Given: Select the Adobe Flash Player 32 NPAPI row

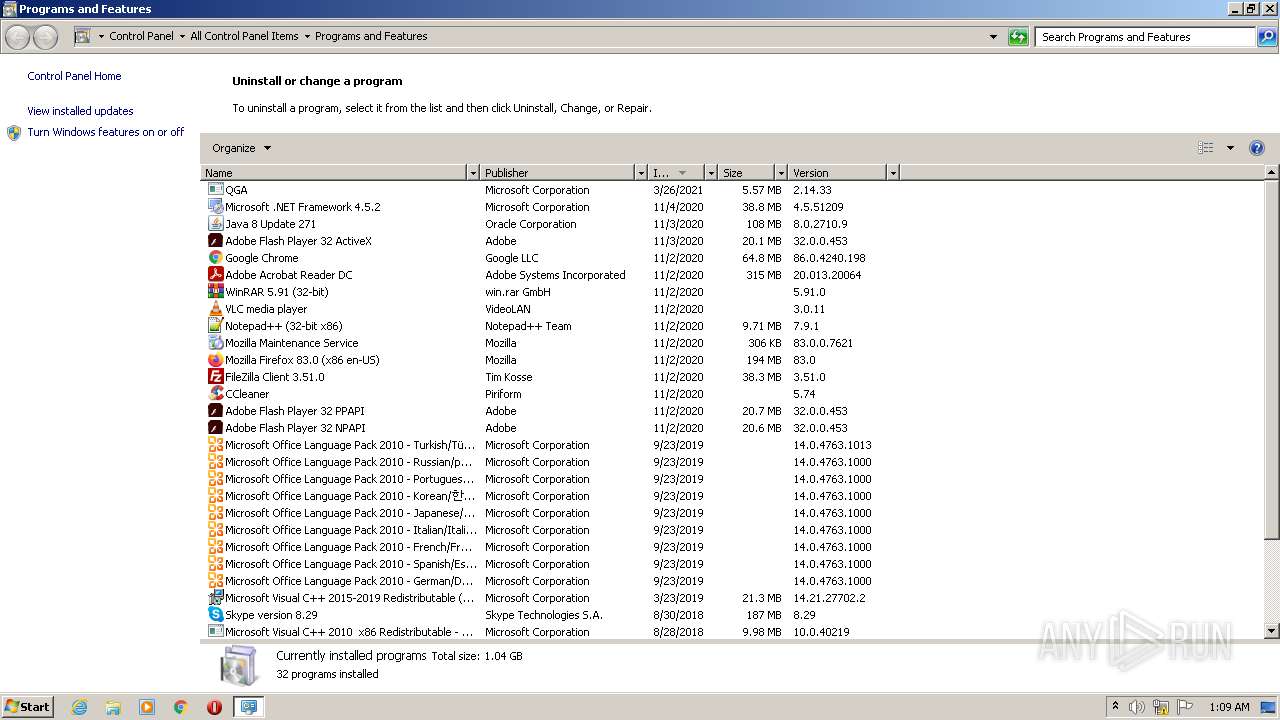Looking at the screenshot, I should 733,428.
